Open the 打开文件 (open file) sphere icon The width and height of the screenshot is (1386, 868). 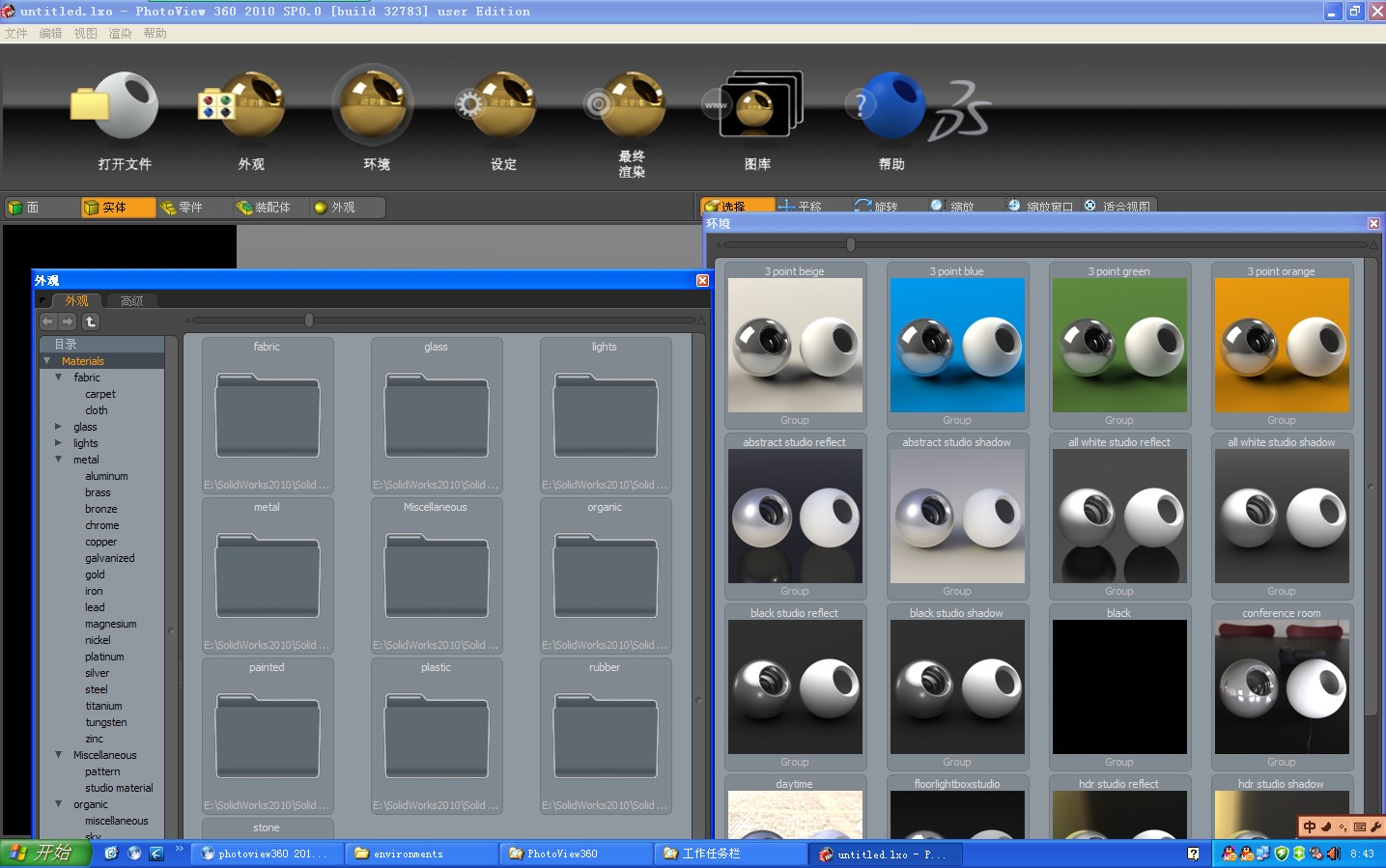click(116, 106)
